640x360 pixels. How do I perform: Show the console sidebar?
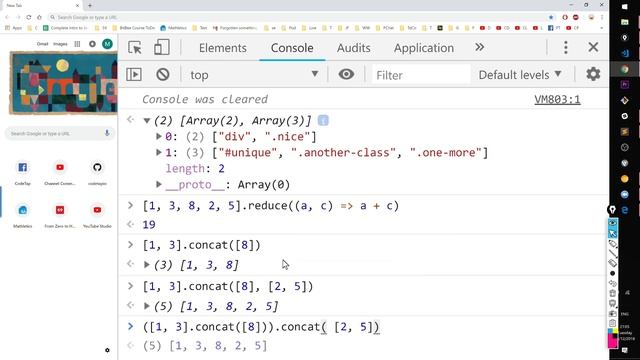coord(134,74)
